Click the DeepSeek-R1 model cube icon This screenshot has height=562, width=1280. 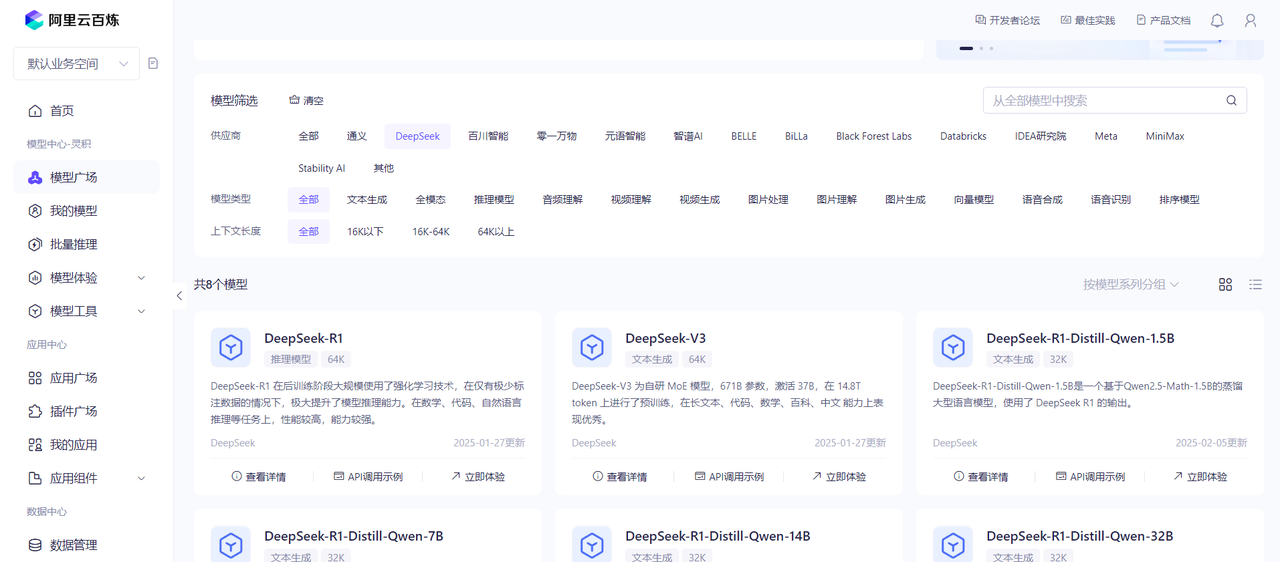231,348
